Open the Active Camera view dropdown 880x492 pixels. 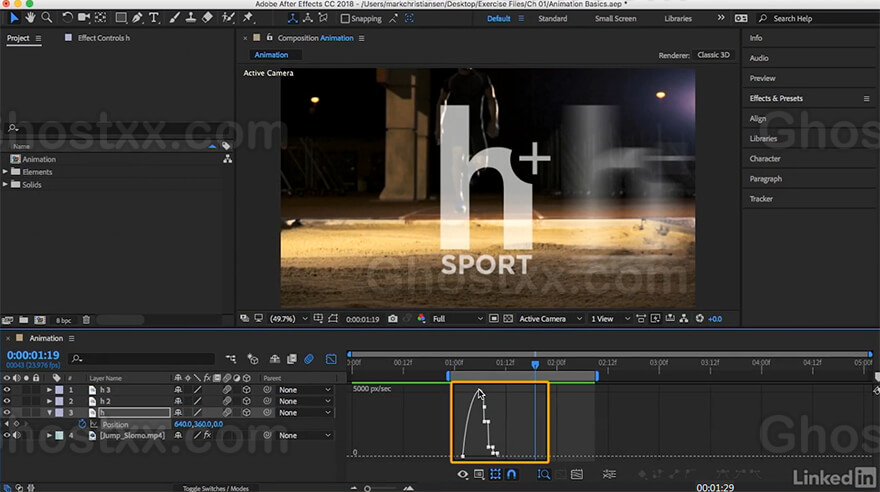point(551,319)
